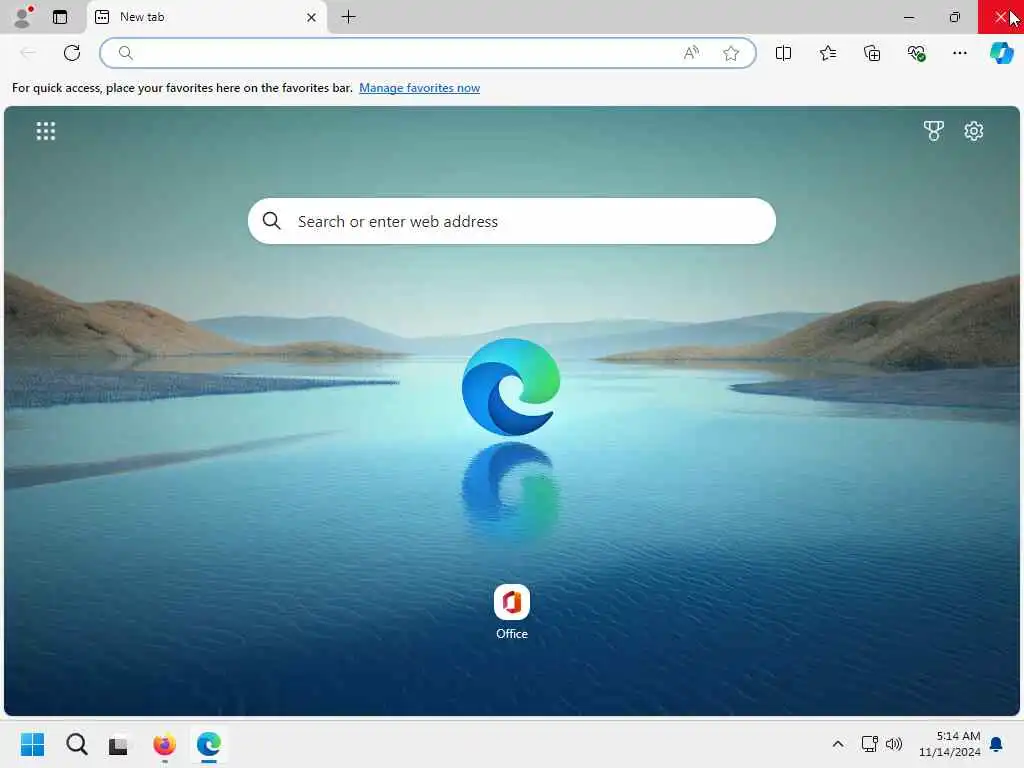The height and width of the screenshot is (768, 1024).
Task: Open Task View on taskbar
Action: coord(118,744)
